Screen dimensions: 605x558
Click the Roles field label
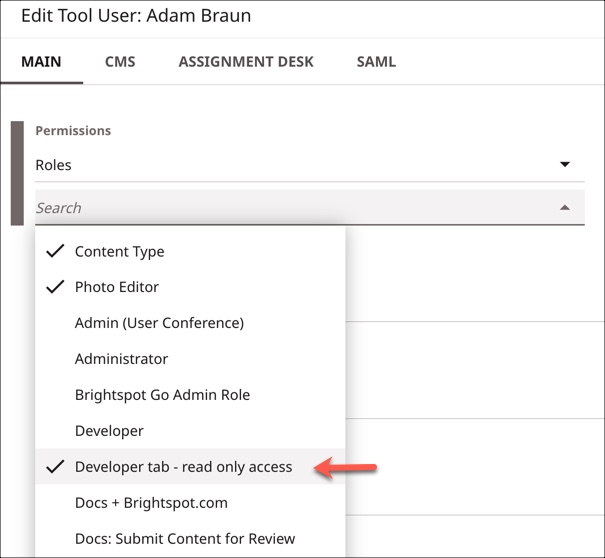pyautogui.click(x=53, y=165)
